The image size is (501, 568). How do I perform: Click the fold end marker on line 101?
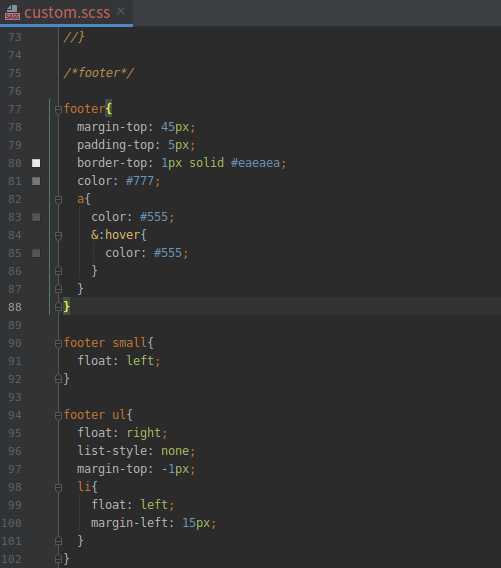click(x=58, y=541)
